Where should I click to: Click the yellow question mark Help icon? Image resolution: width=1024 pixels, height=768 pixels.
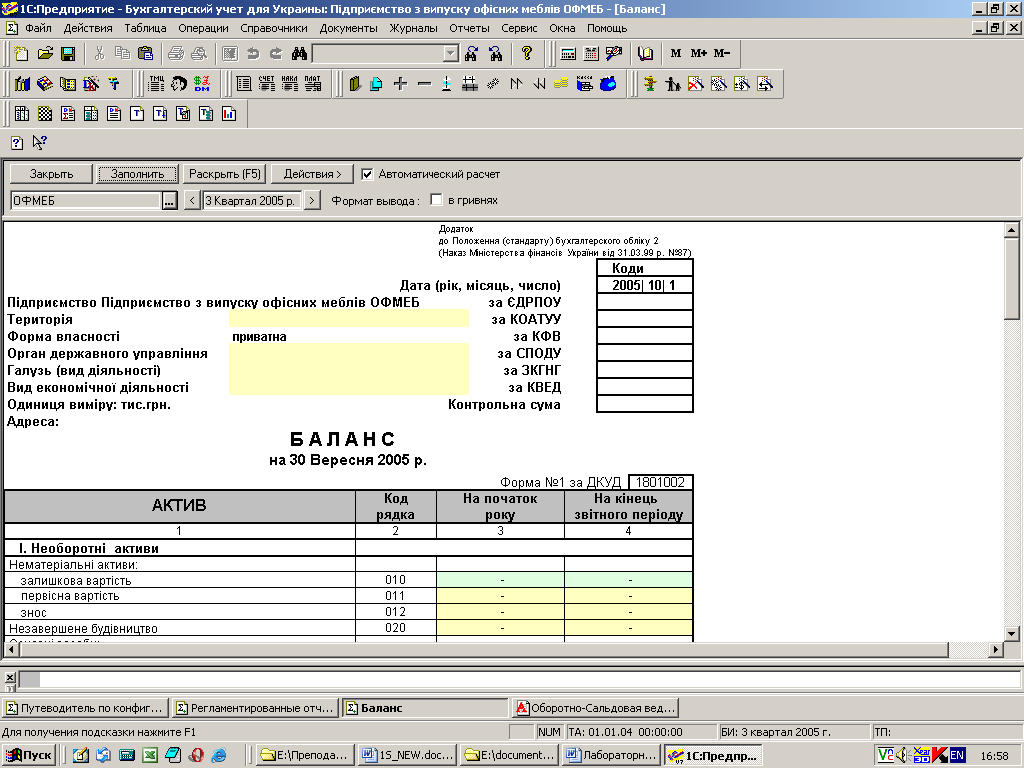(527, 54)
